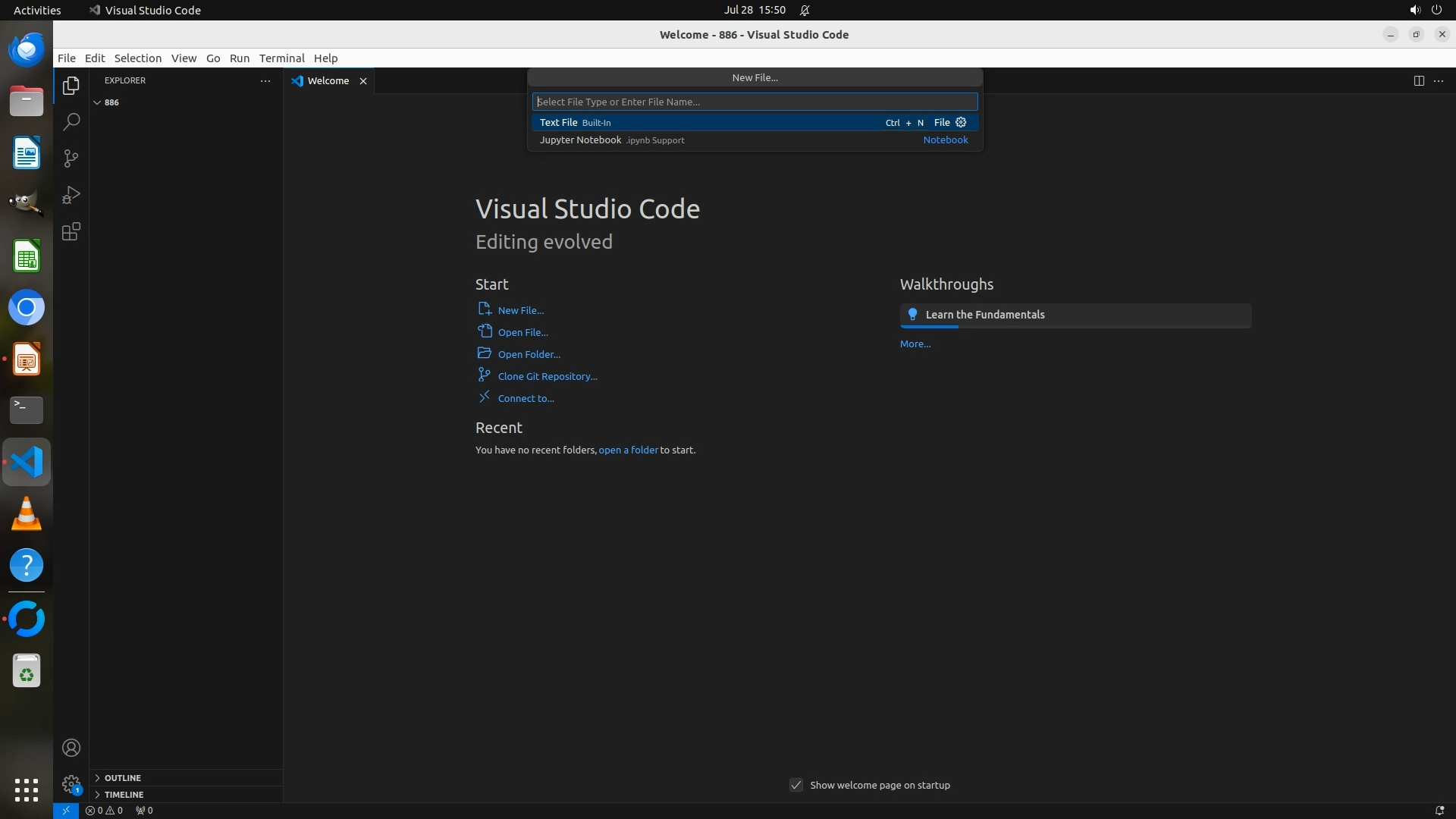1456x819 pixels.
Task: Click the remote window status bar icon
Action: pos(66,810)
